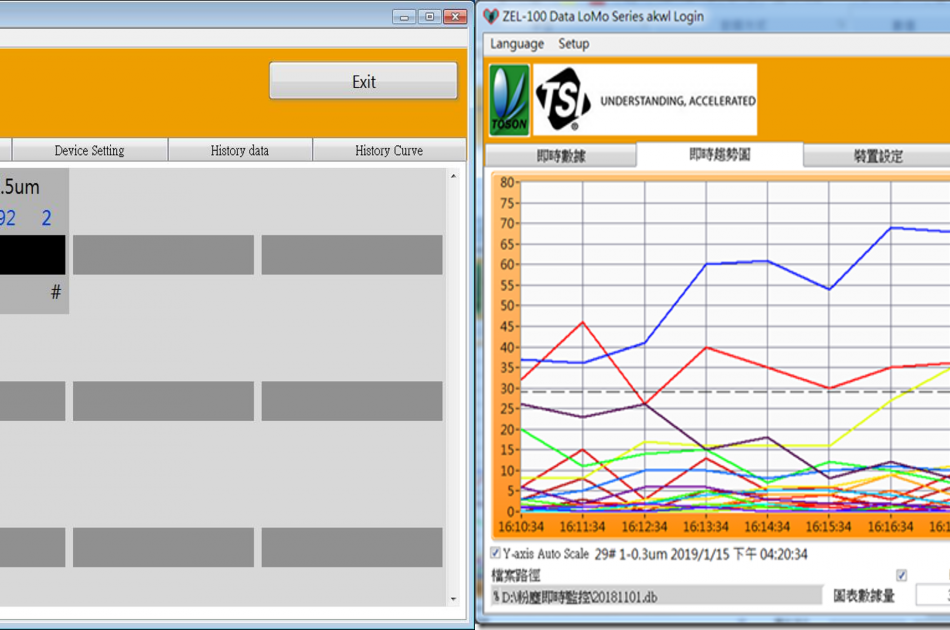Minimize the left application window
950x630 pixels.
[404, 16]
